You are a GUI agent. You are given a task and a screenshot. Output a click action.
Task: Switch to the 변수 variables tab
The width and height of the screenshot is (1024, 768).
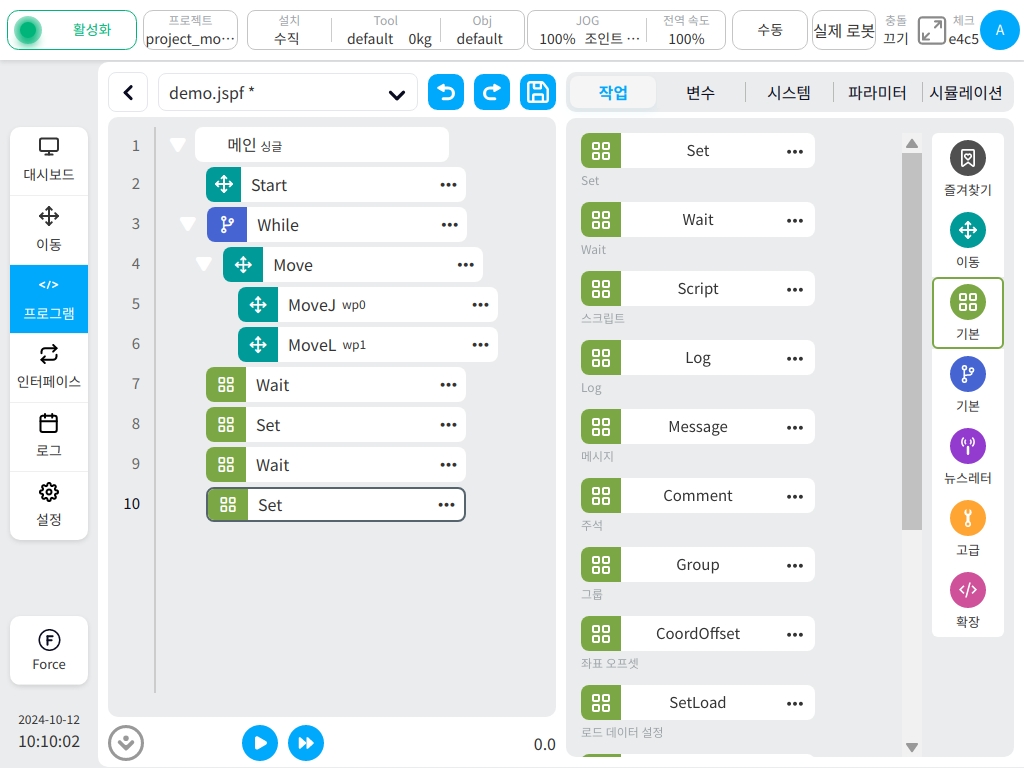pos(700,93)
